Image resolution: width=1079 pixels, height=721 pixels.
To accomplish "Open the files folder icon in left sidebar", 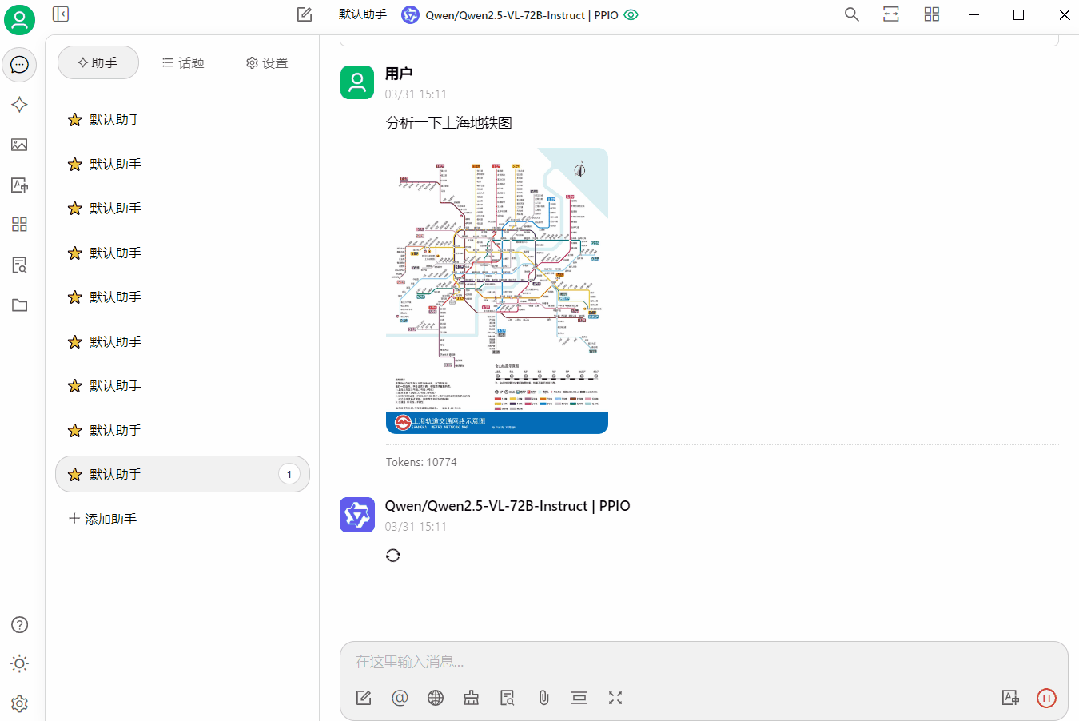I will coord(19,305).
